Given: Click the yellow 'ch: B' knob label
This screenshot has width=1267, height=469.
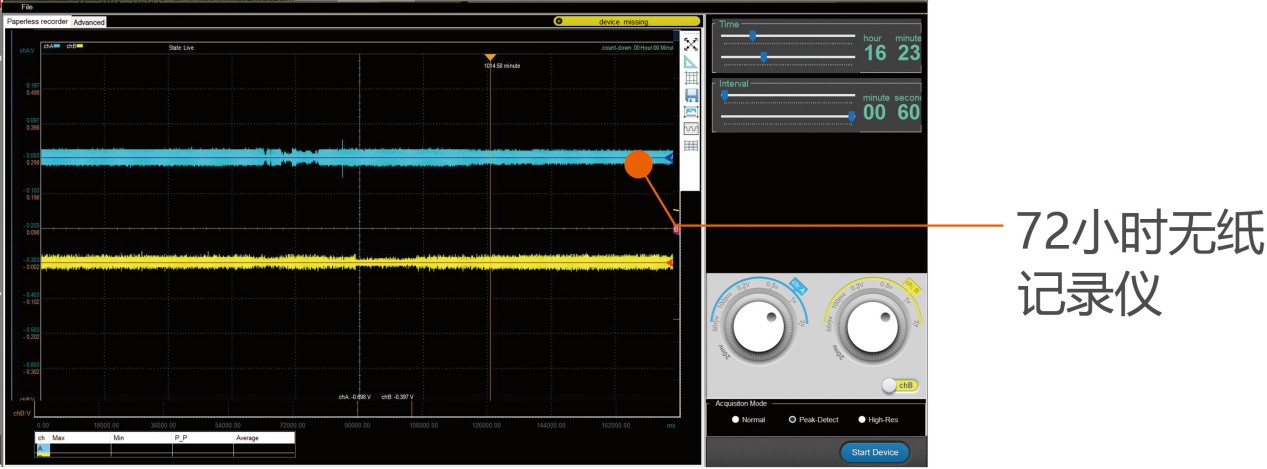Looking at the screenshot, I should tap(912, 287).
